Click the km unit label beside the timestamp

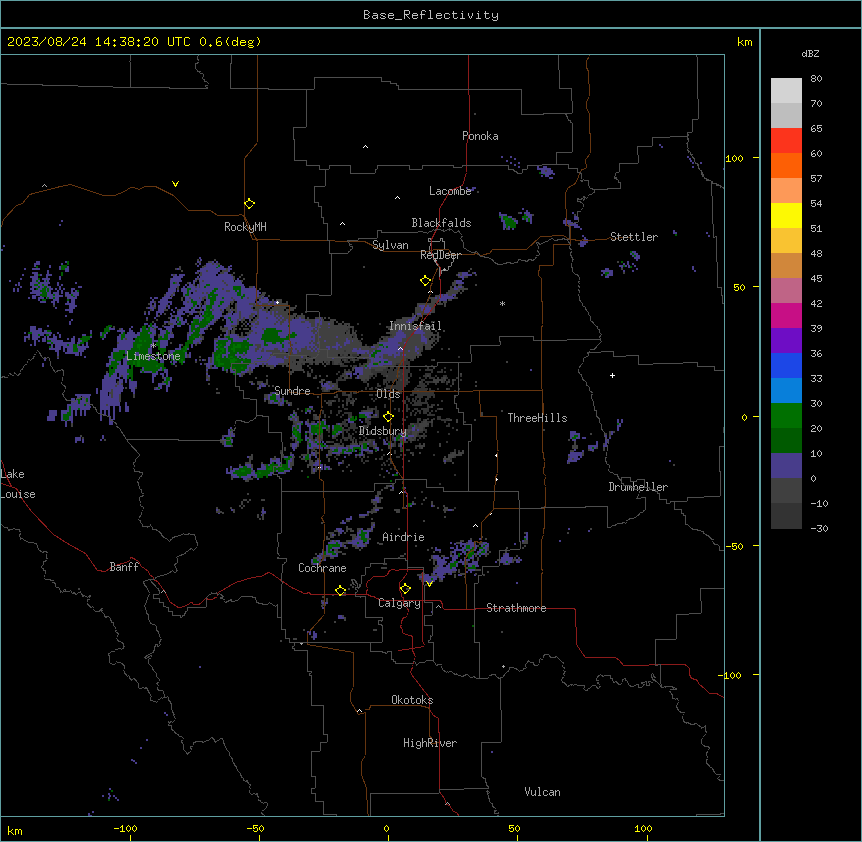pos(745,42)
